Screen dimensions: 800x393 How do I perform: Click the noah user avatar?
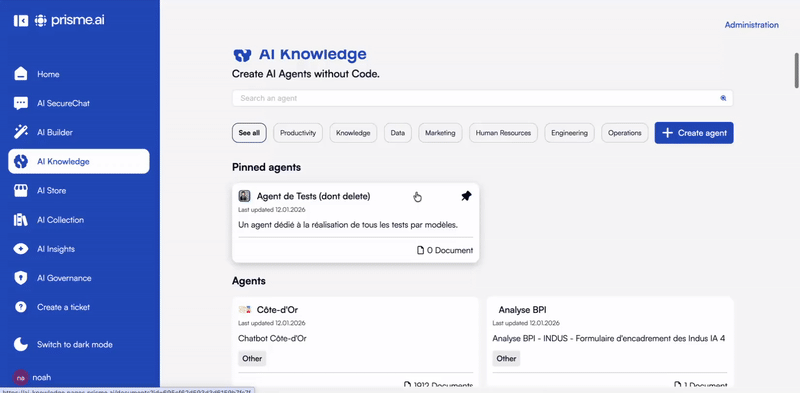coord(20,378)
